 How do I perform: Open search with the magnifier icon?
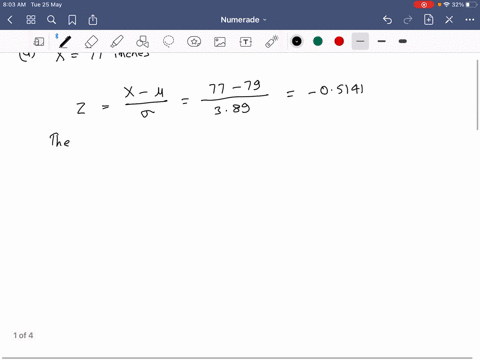coord(51,20)
